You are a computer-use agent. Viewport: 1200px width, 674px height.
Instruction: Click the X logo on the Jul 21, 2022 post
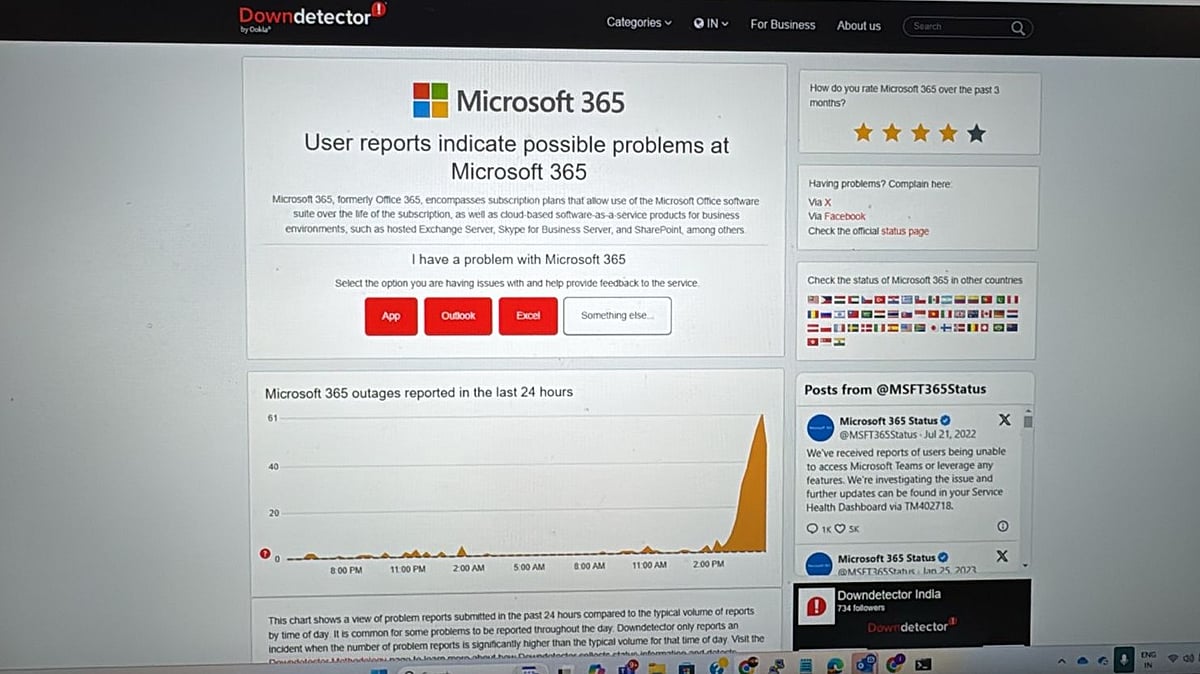coord(1004,421)
